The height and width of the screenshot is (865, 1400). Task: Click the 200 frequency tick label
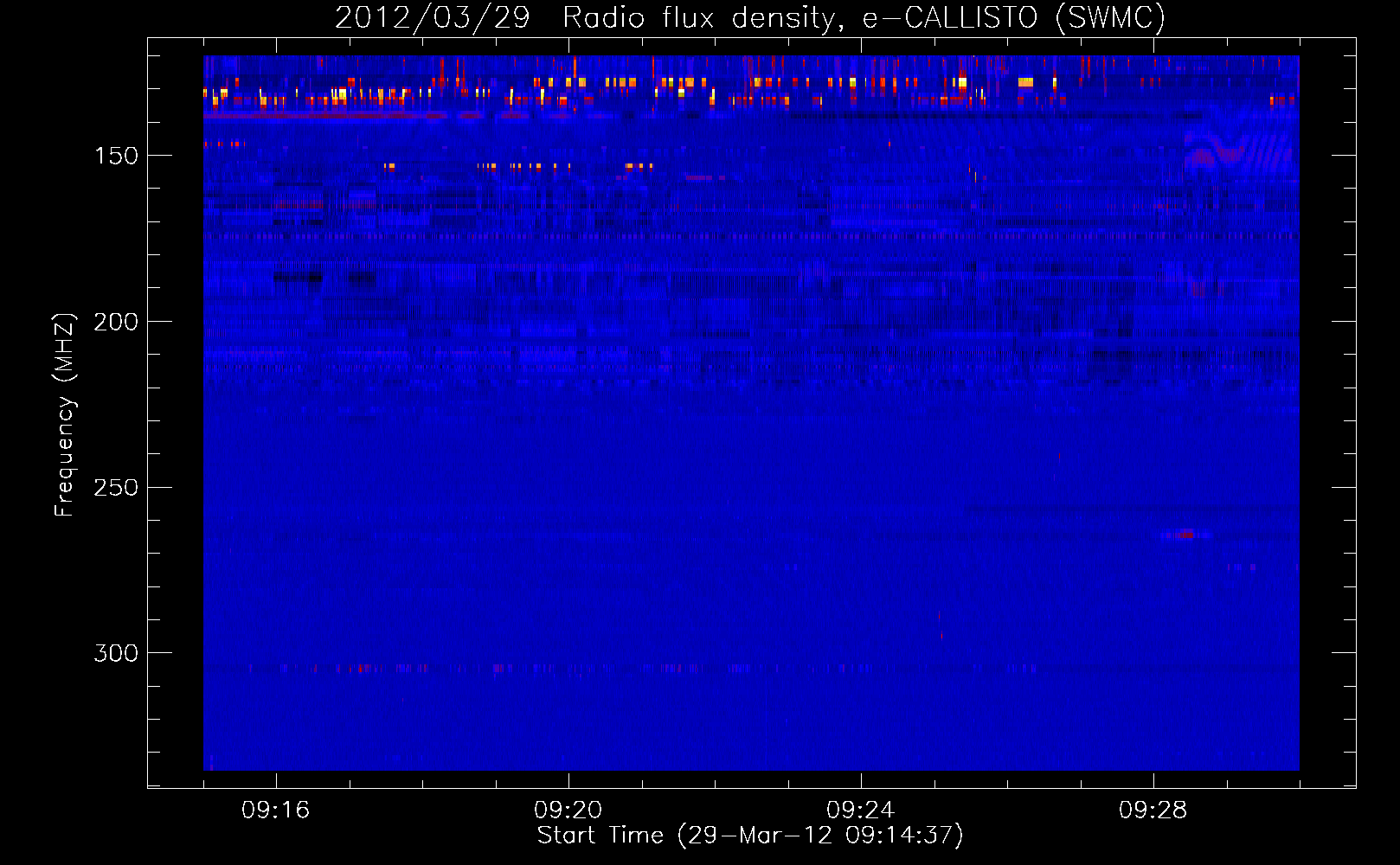pos(116,322)
